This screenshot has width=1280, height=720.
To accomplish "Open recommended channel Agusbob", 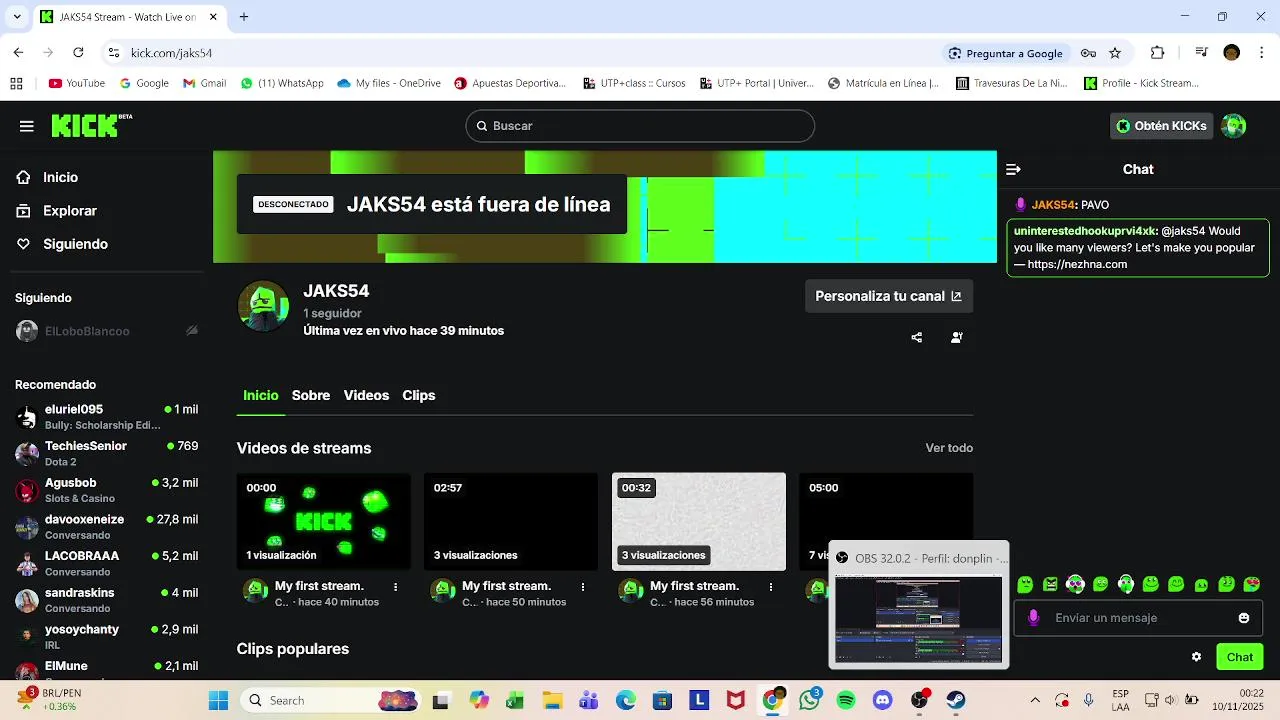I will 106,490.
